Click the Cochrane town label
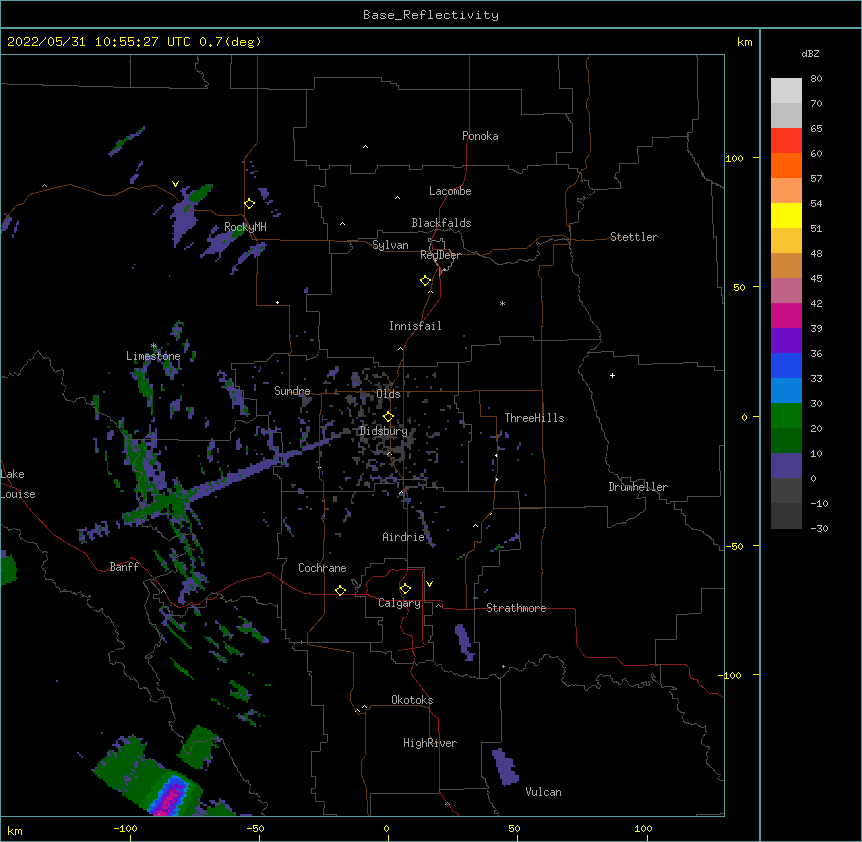Image resolution: width=862 pixels, height=842 pixels. (x=322, y=568)
